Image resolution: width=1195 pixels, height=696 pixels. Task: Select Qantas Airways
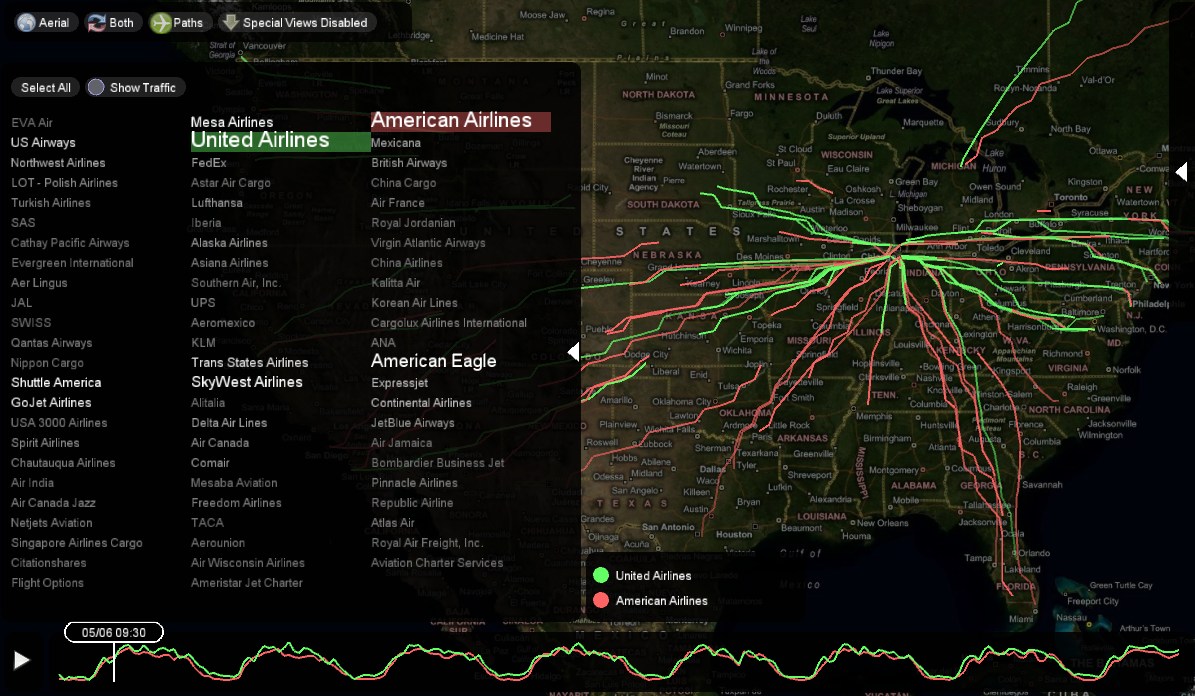point(51,343)
